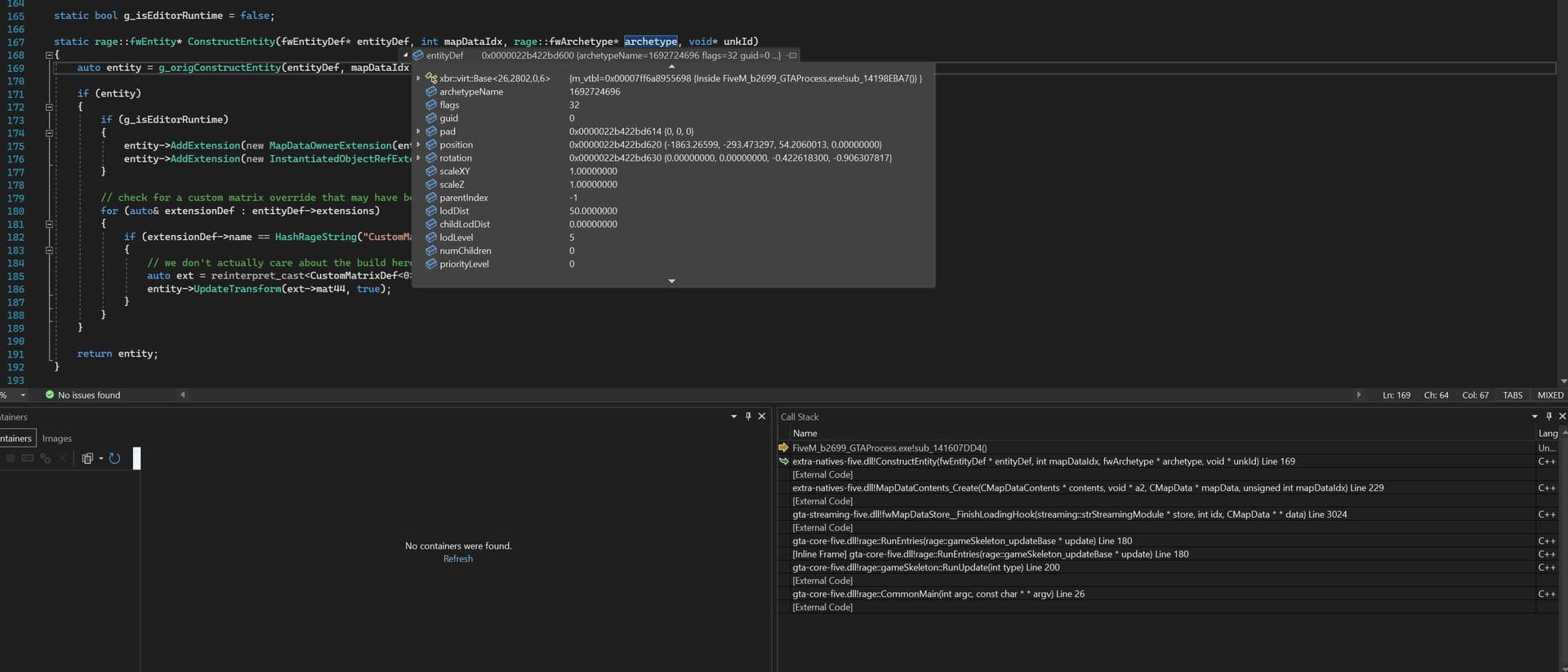Screen dimensions: 1568x672
Task: Click the lodDist field icon
Action: coord(431,211)
